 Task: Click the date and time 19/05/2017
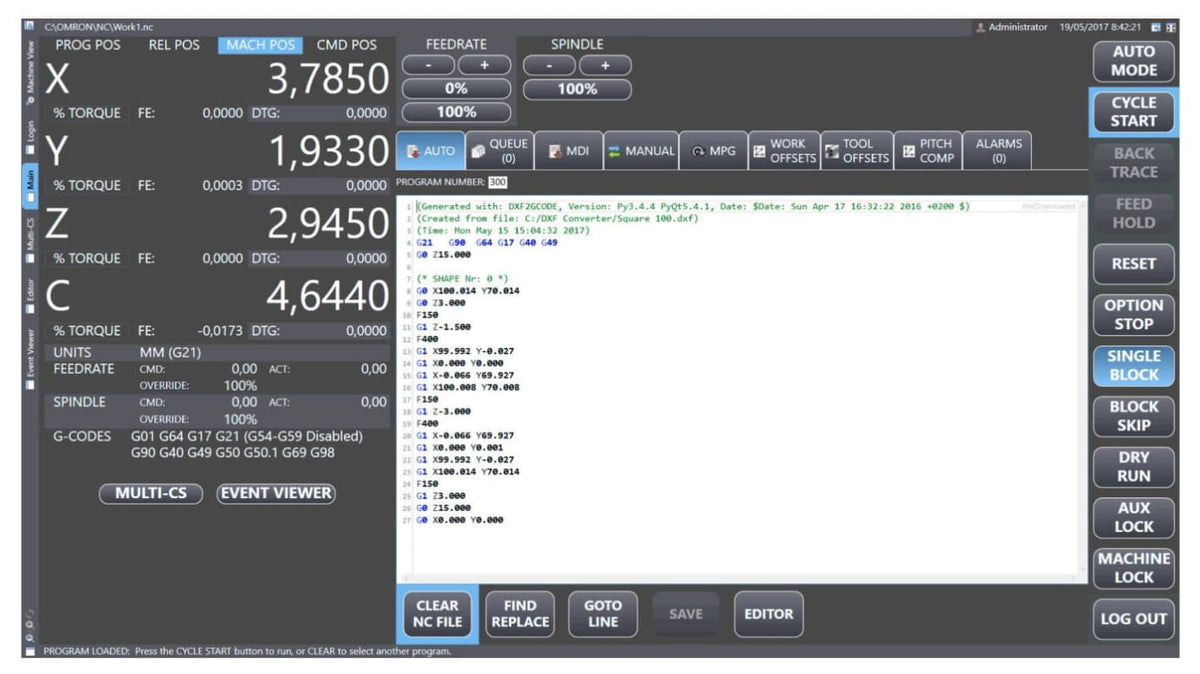click(1102, 27)
